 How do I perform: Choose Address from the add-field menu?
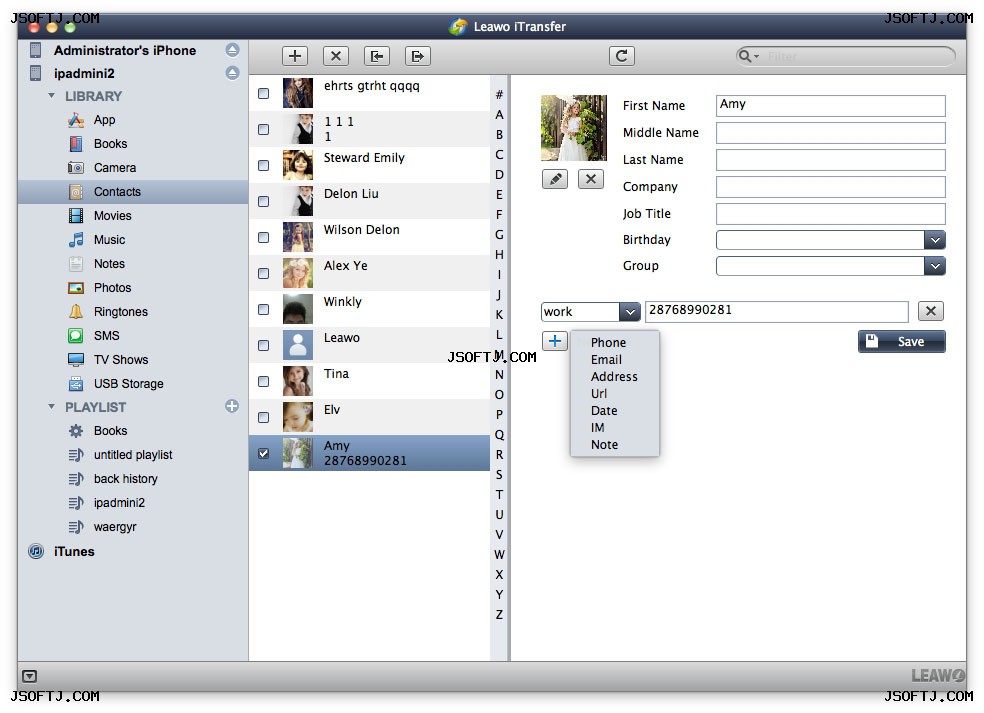[614, 377]
